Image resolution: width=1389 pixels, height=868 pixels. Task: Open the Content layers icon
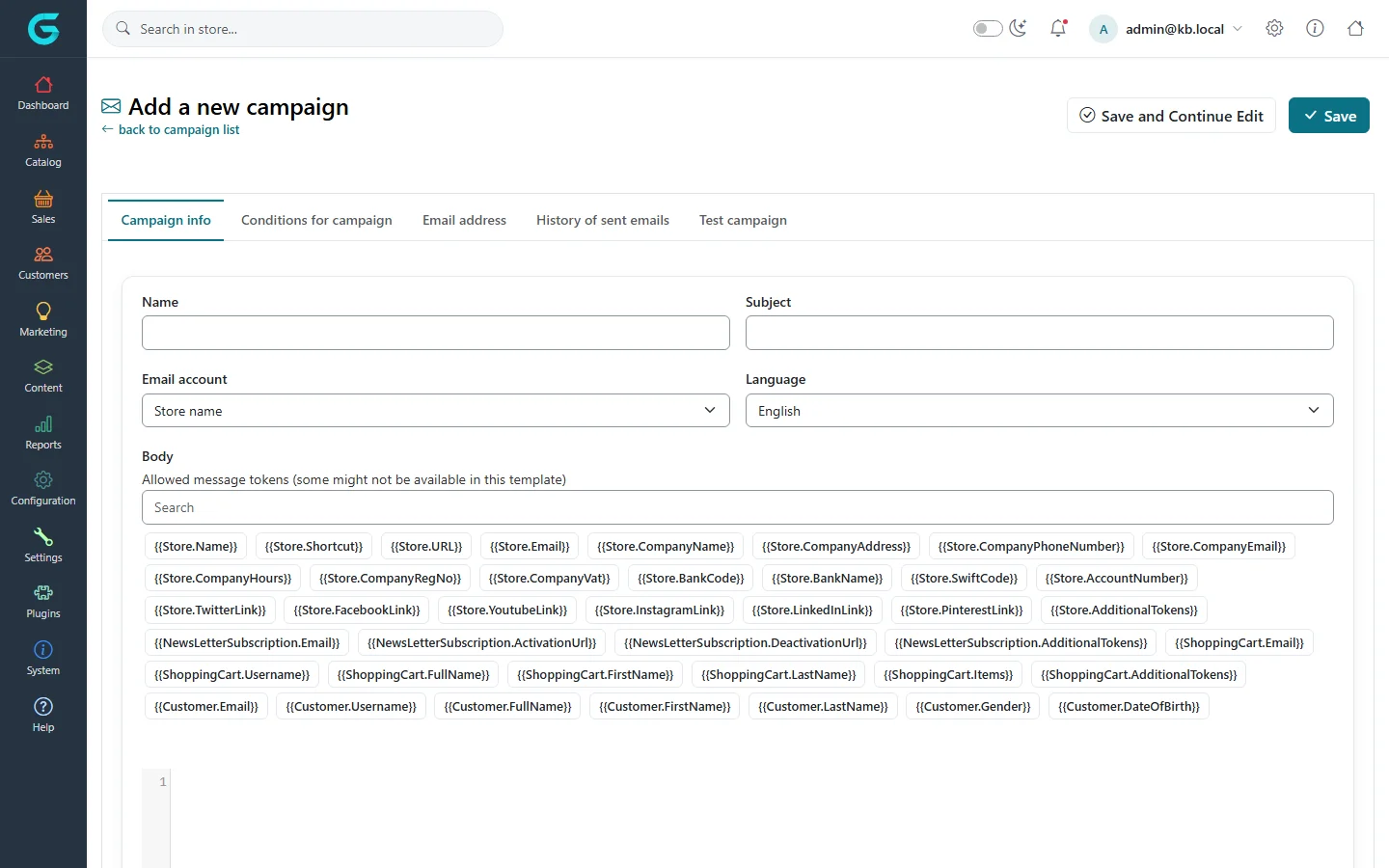(43, 367)
